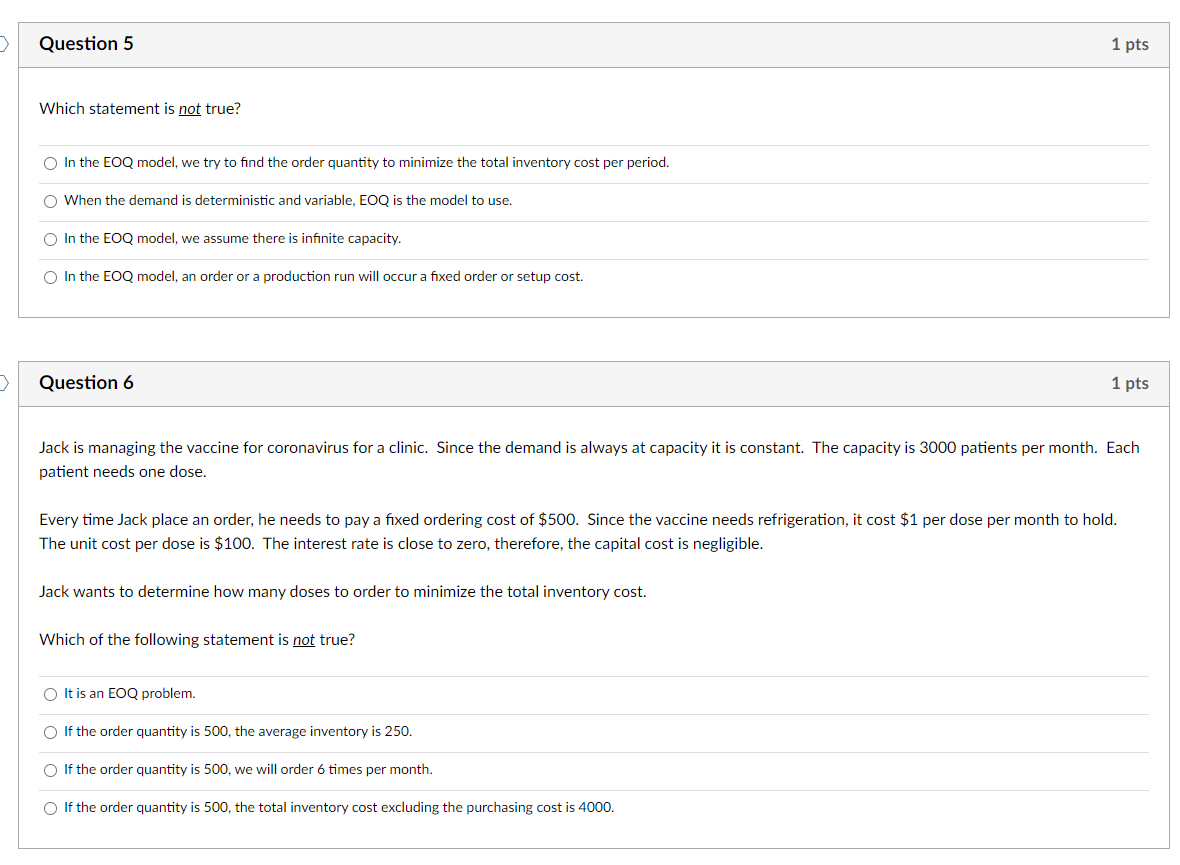The width and height of the screenshot is (1180, 865).
Task: Choose 'When the demand is deterministic and variable' option
Action: tap(50, 200)
